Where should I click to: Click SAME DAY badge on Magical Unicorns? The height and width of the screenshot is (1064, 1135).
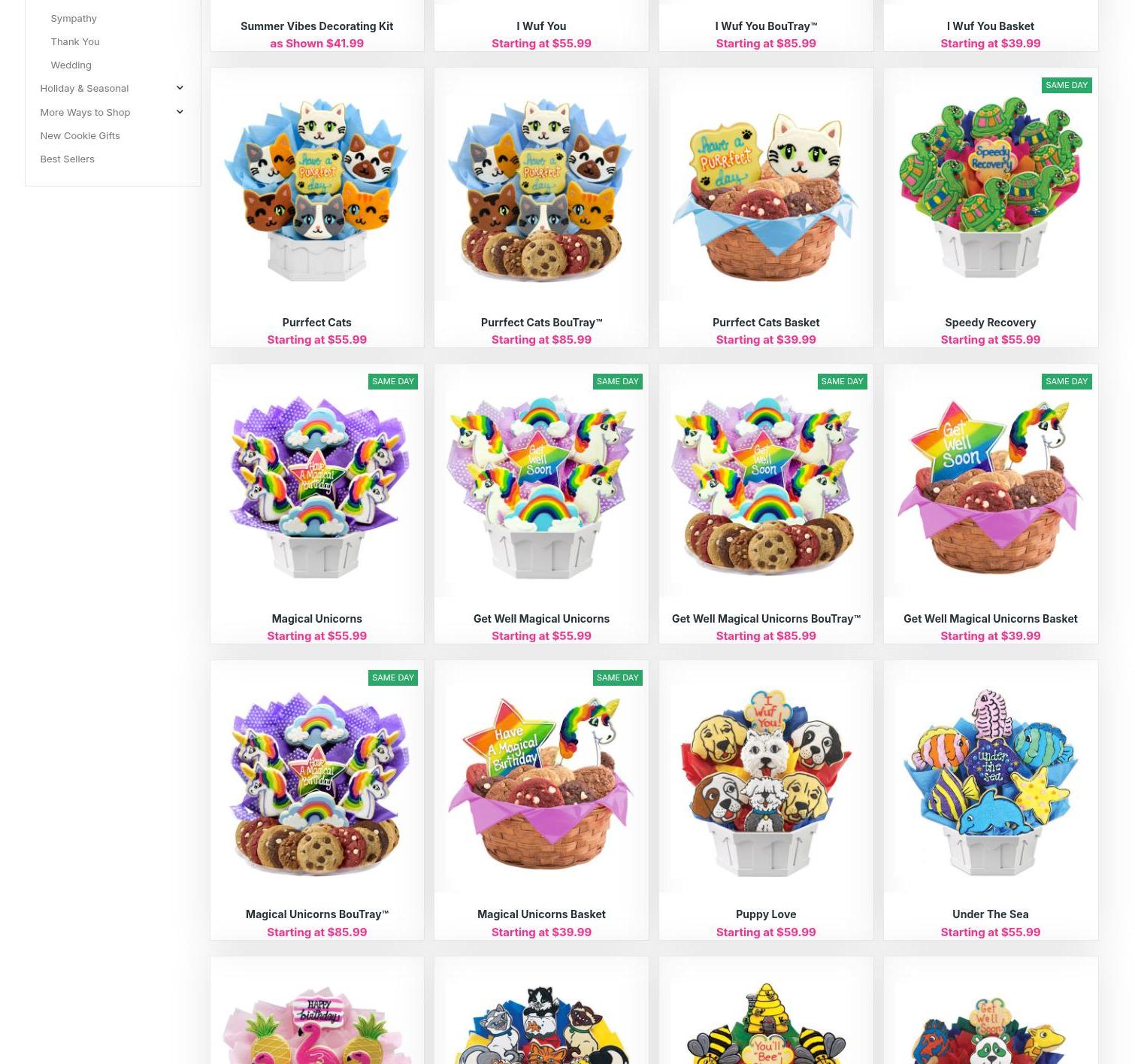[393, 381]
